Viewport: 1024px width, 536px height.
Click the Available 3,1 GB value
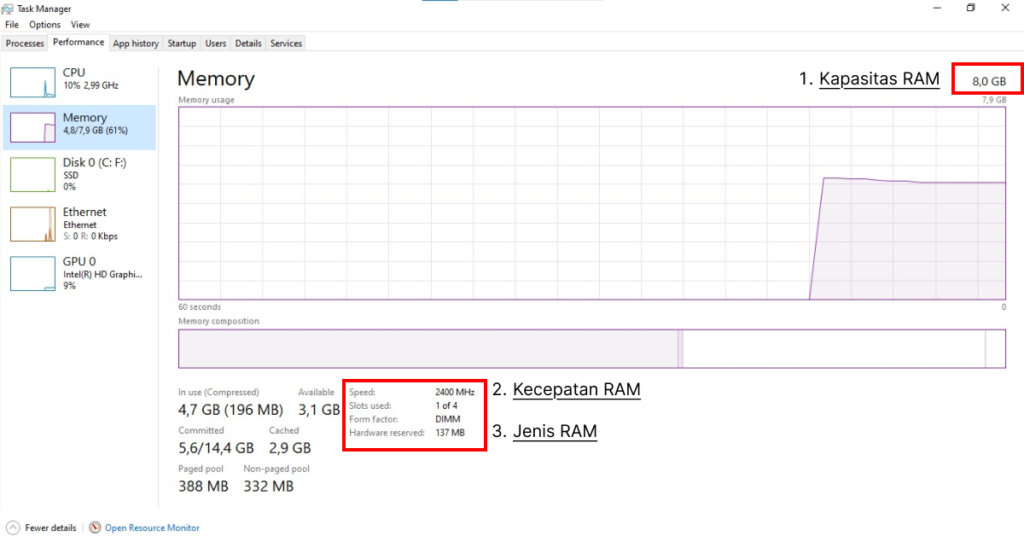319,410
